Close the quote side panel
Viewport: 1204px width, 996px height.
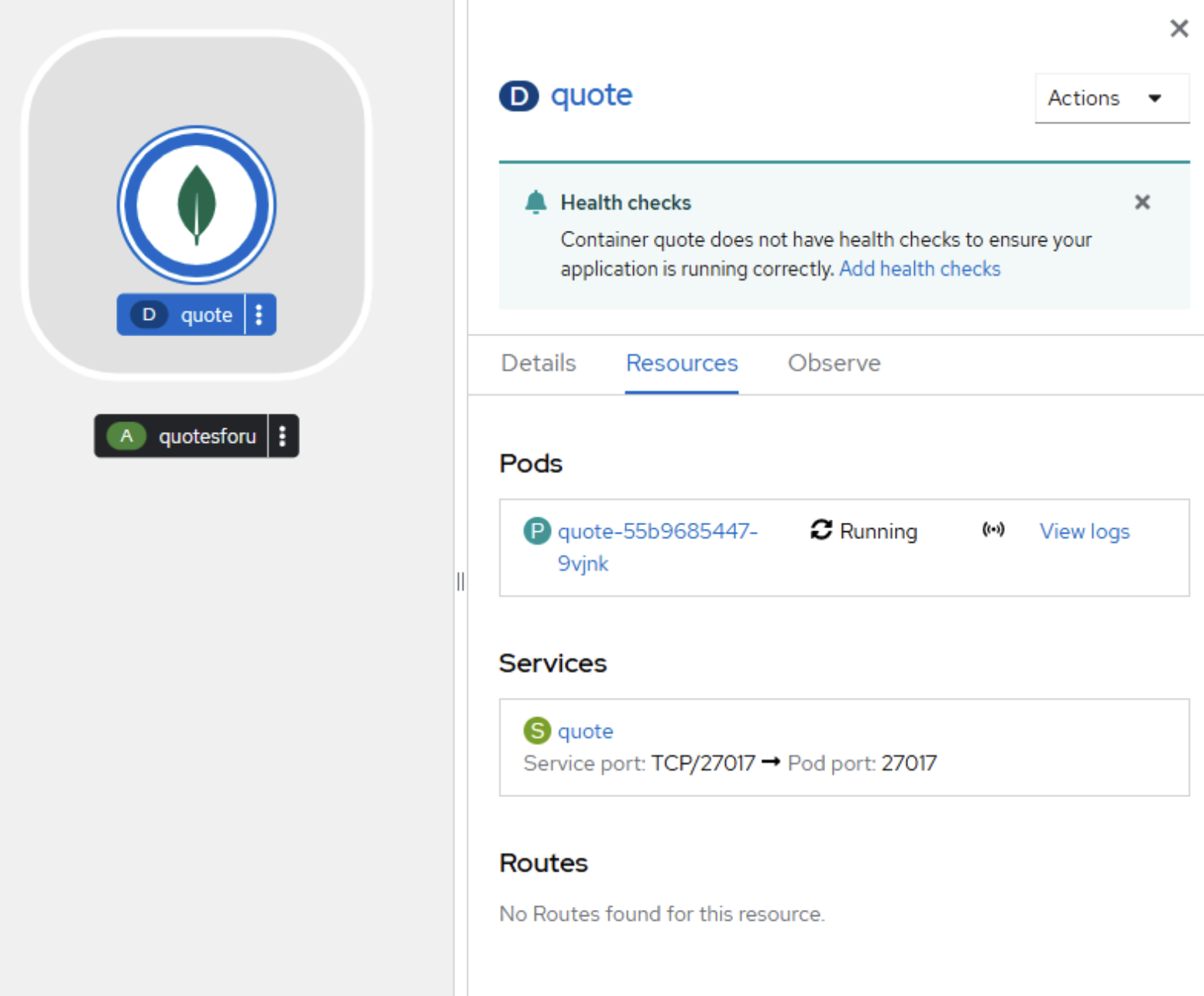click(1178, 29)
